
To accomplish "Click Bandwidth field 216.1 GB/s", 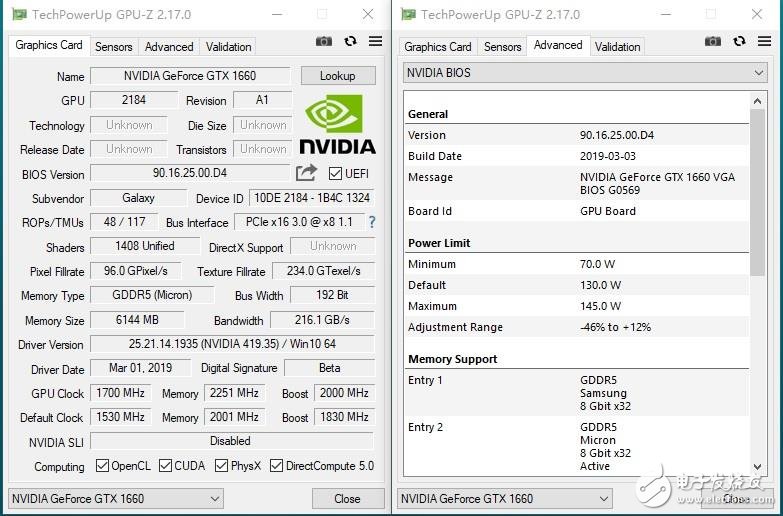I will [322, 320].
